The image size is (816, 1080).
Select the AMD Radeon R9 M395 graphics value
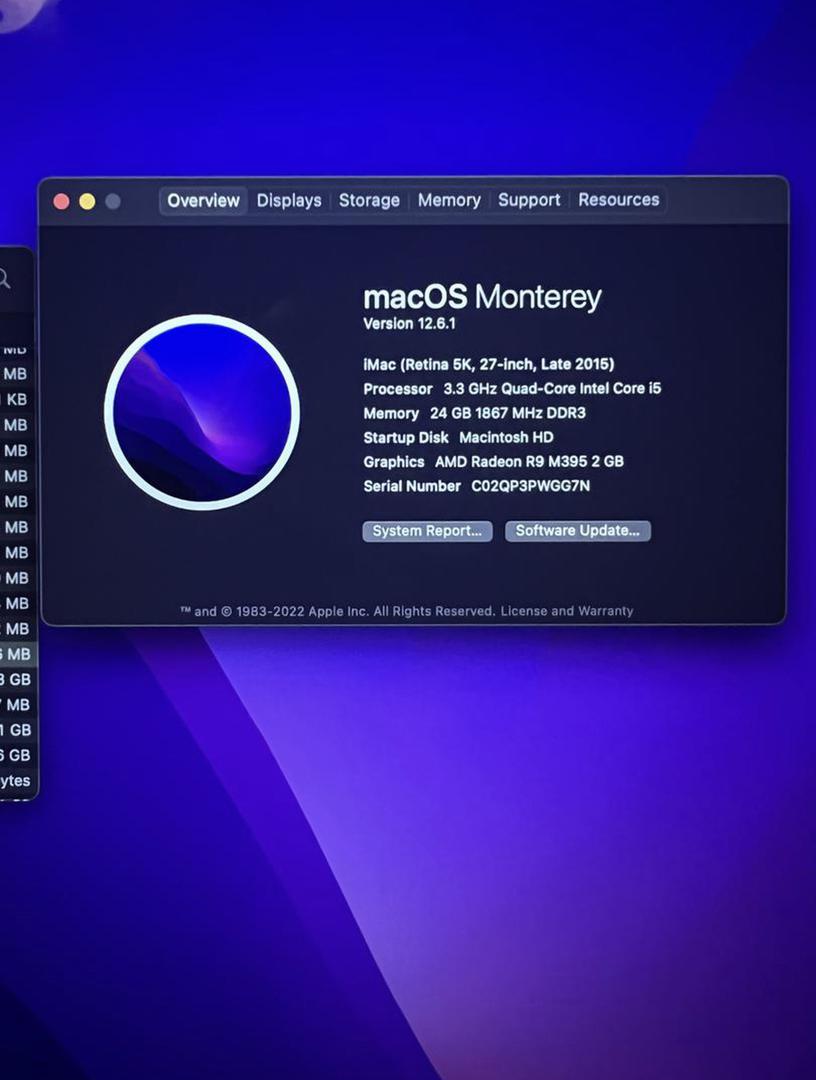pos(529,461)
